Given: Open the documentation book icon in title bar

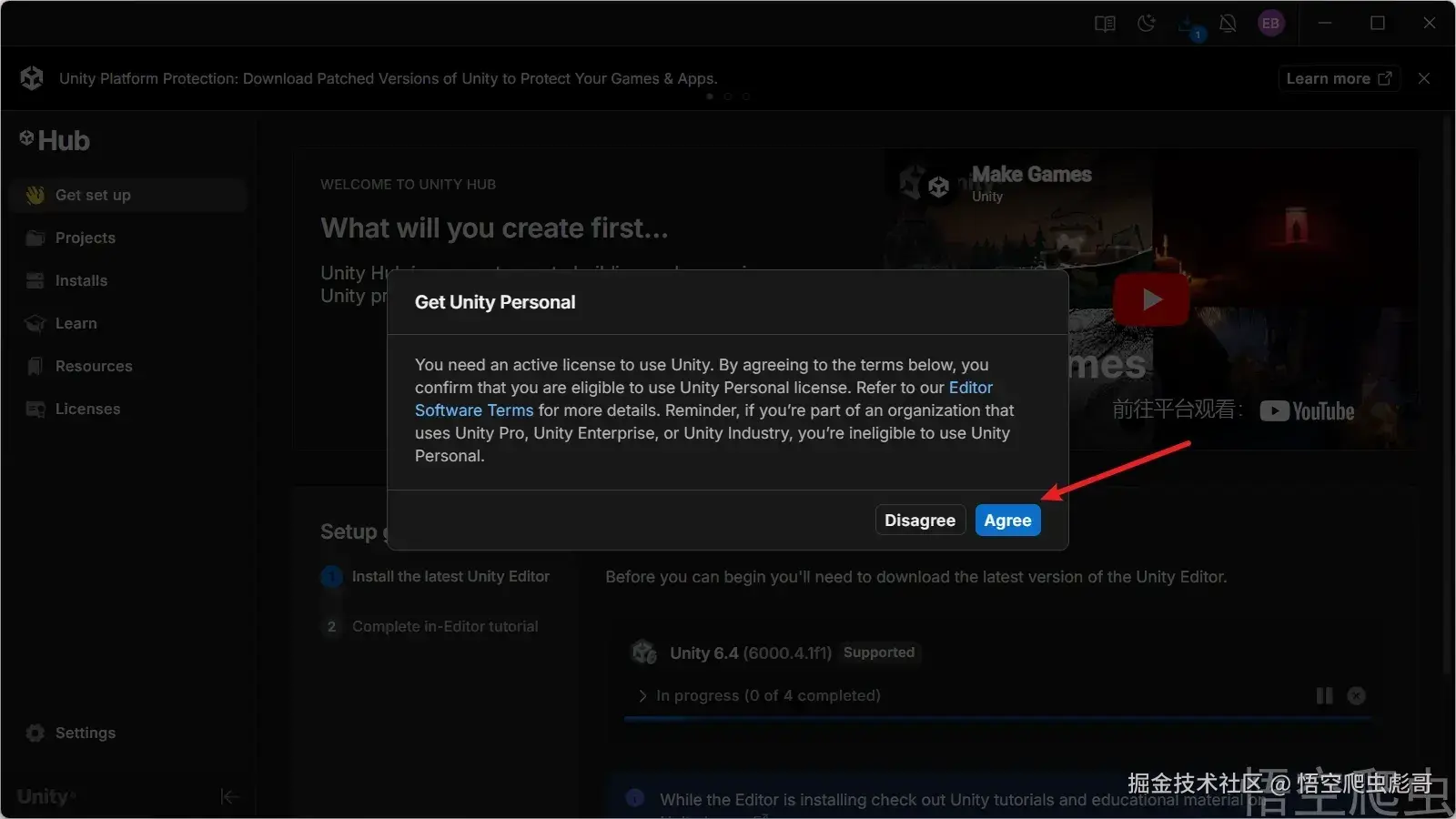Looking at the screenshot, I should (x=1105, y=24).
